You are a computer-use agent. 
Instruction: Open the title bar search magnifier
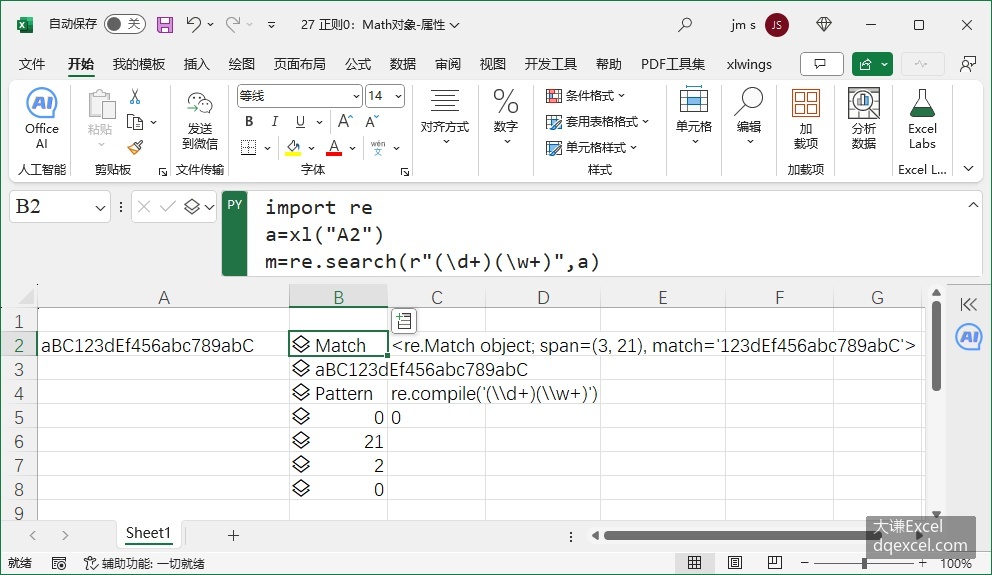pyautogui.click(x=685, y=25)
